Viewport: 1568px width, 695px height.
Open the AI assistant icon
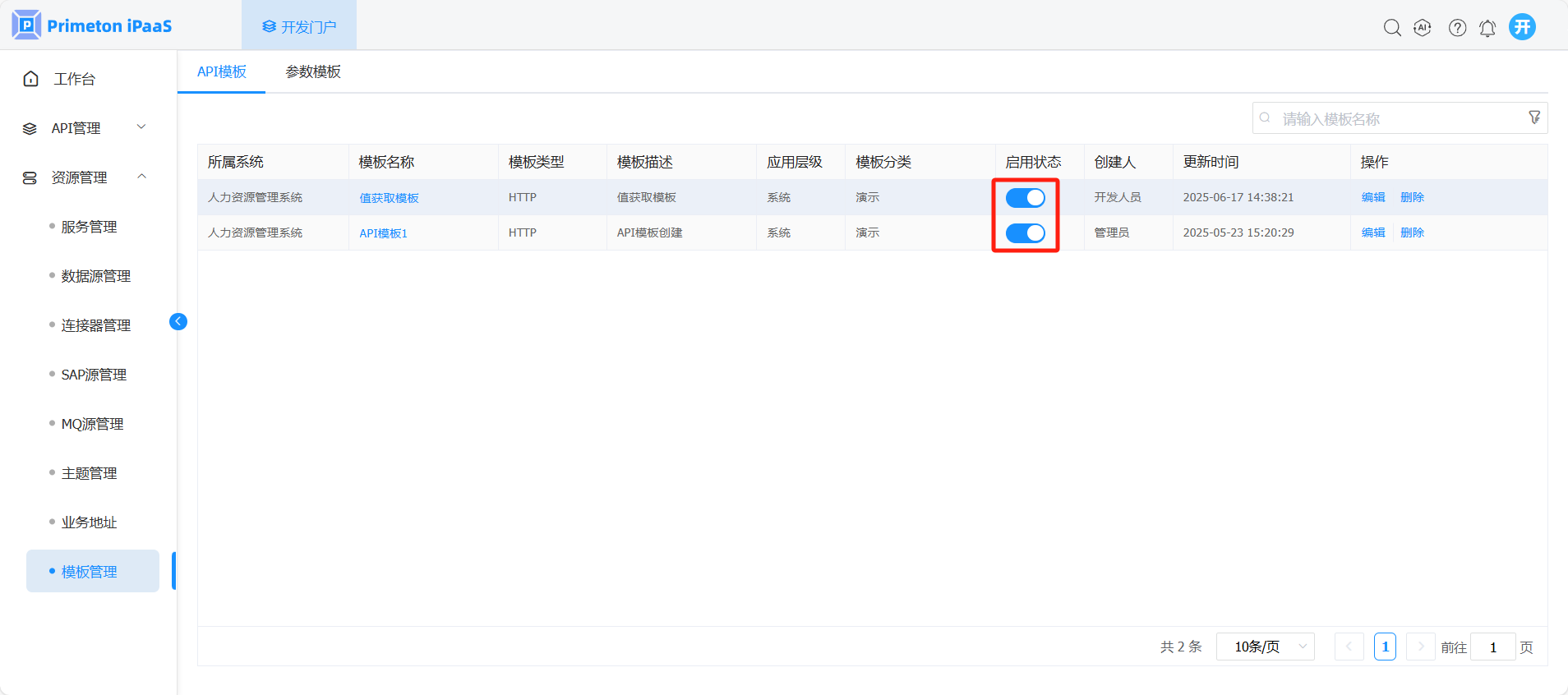point(1423,28)
